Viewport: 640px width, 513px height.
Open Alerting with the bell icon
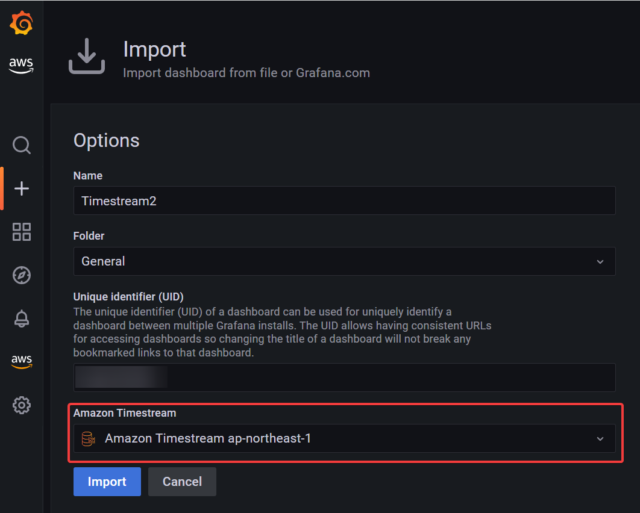point(21,318)
